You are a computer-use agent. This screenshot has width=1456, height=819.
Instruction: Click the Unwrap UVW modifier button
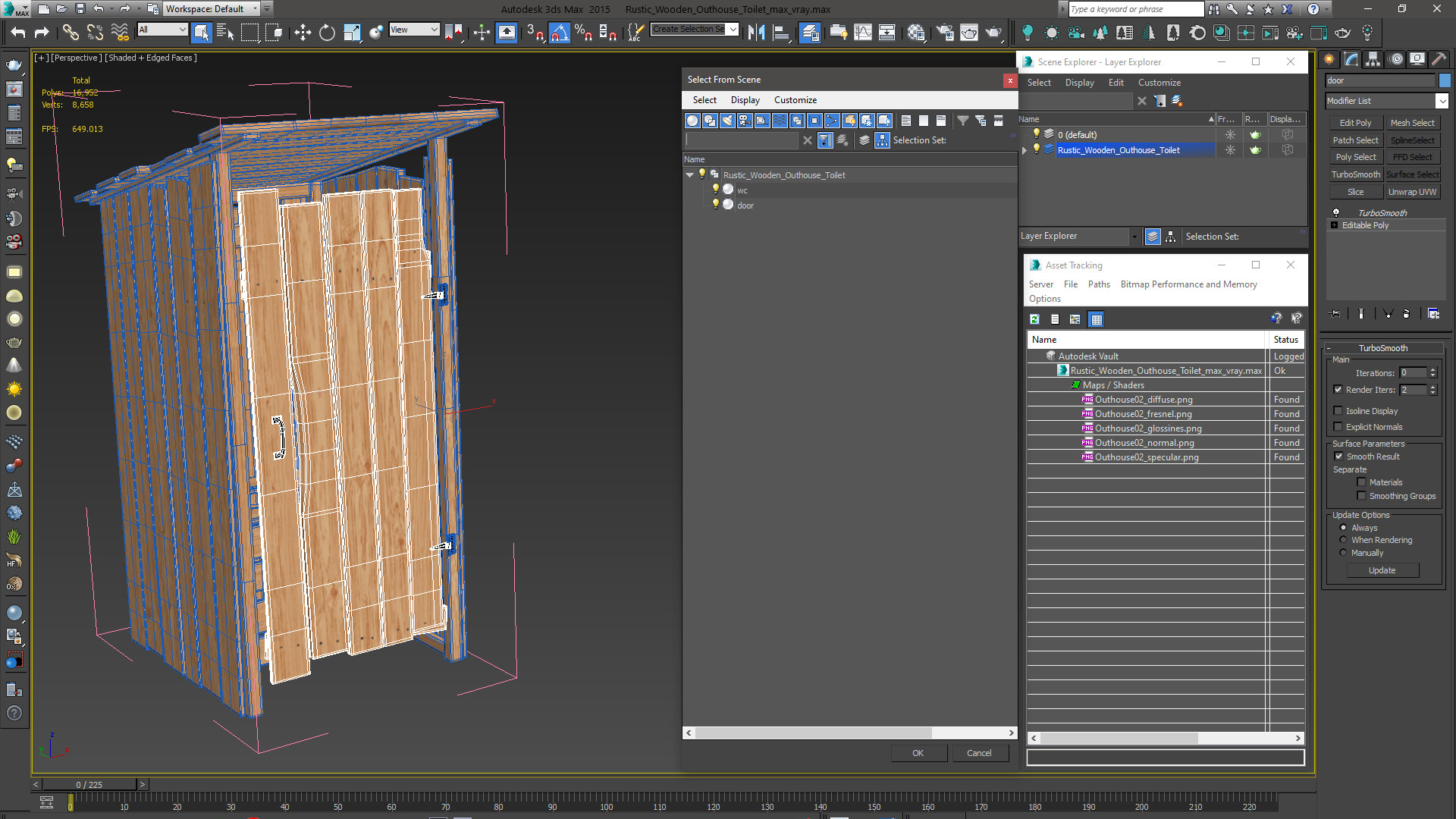[1412, 192]
